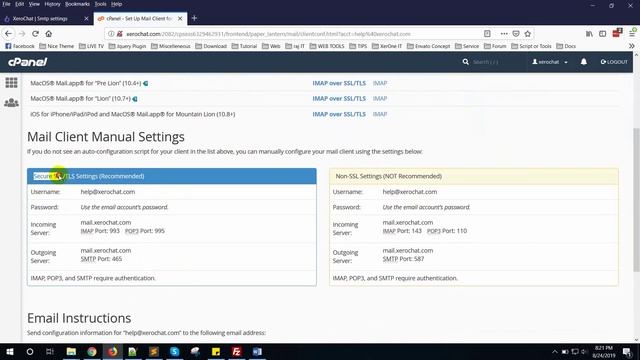Viewport: 640px width, 360px height.
Task: Click the cPanel logo
Action: (27, 62)
